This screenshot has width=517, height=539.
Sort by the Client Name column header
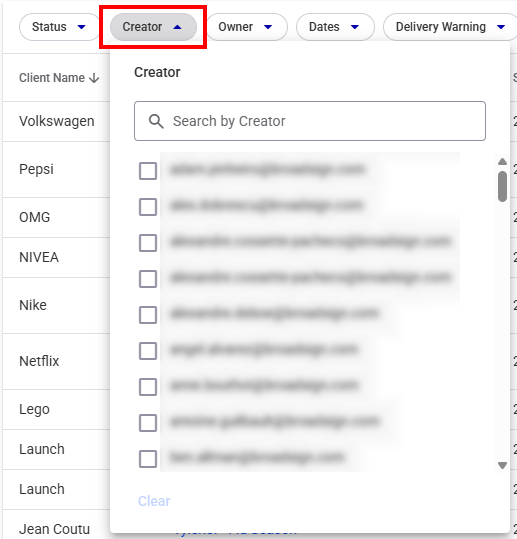[x=52, y=78]
